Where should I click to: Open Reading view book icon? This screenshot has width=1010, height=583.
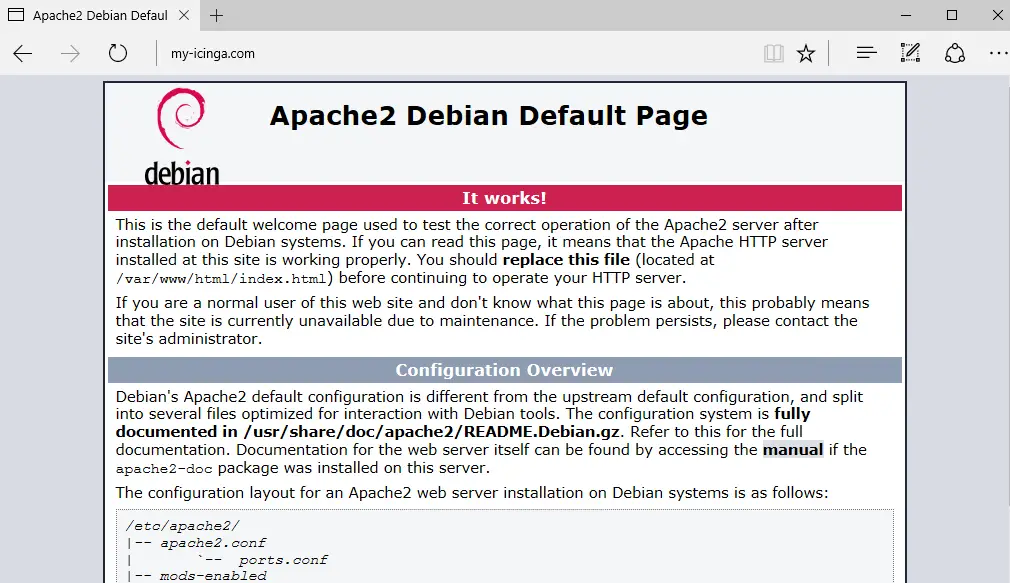(x=774, y=53)
